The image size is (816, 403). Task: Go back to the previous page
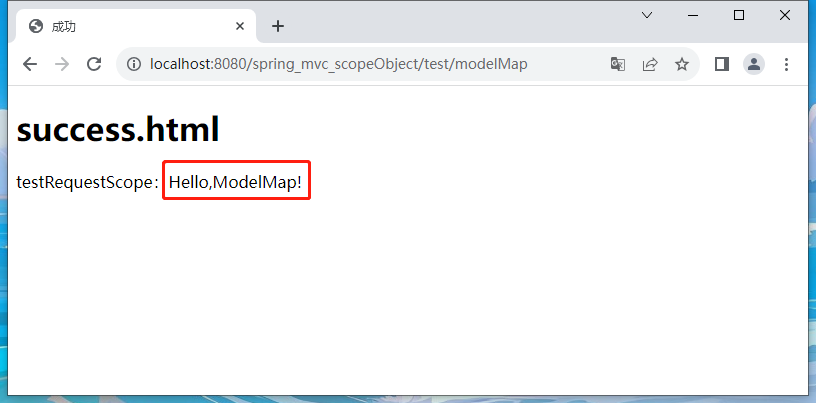pos(30,64)
